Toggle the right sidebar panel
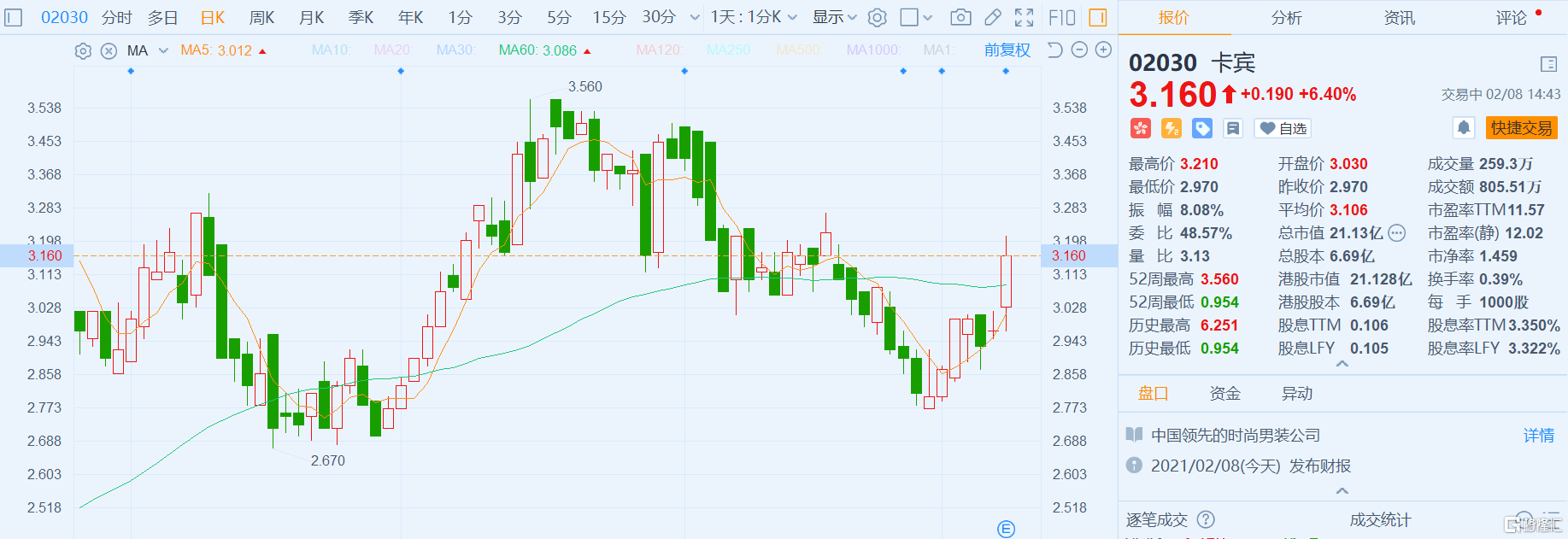This screenshot has width=1568, height=539. point(1098,17)
